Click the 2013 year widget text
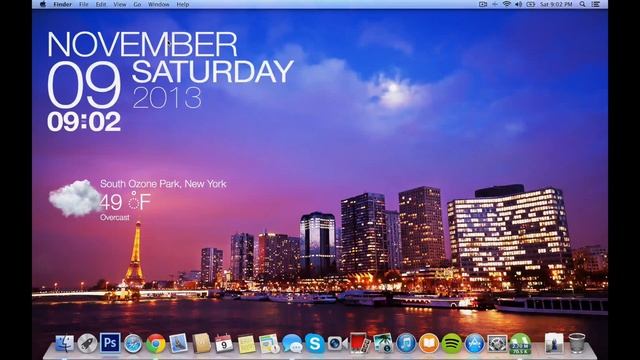The height and width of the screenshot is (360, 640). [x=167, y=98]
